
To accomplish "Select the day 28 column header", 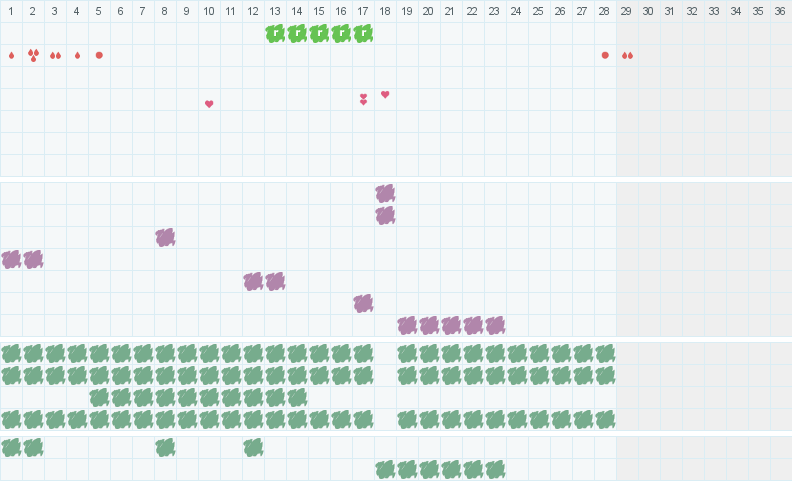I will (x=605, y=11).
